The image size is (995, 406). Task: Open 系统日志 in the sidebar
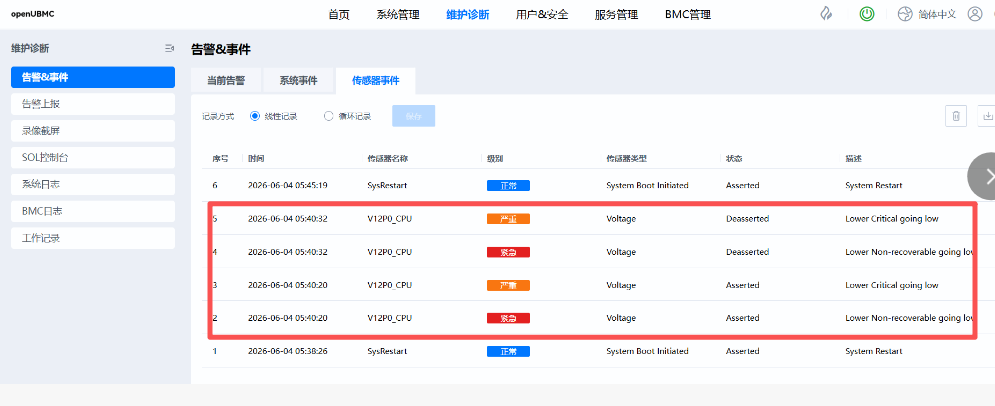click(x=93, y=185)
